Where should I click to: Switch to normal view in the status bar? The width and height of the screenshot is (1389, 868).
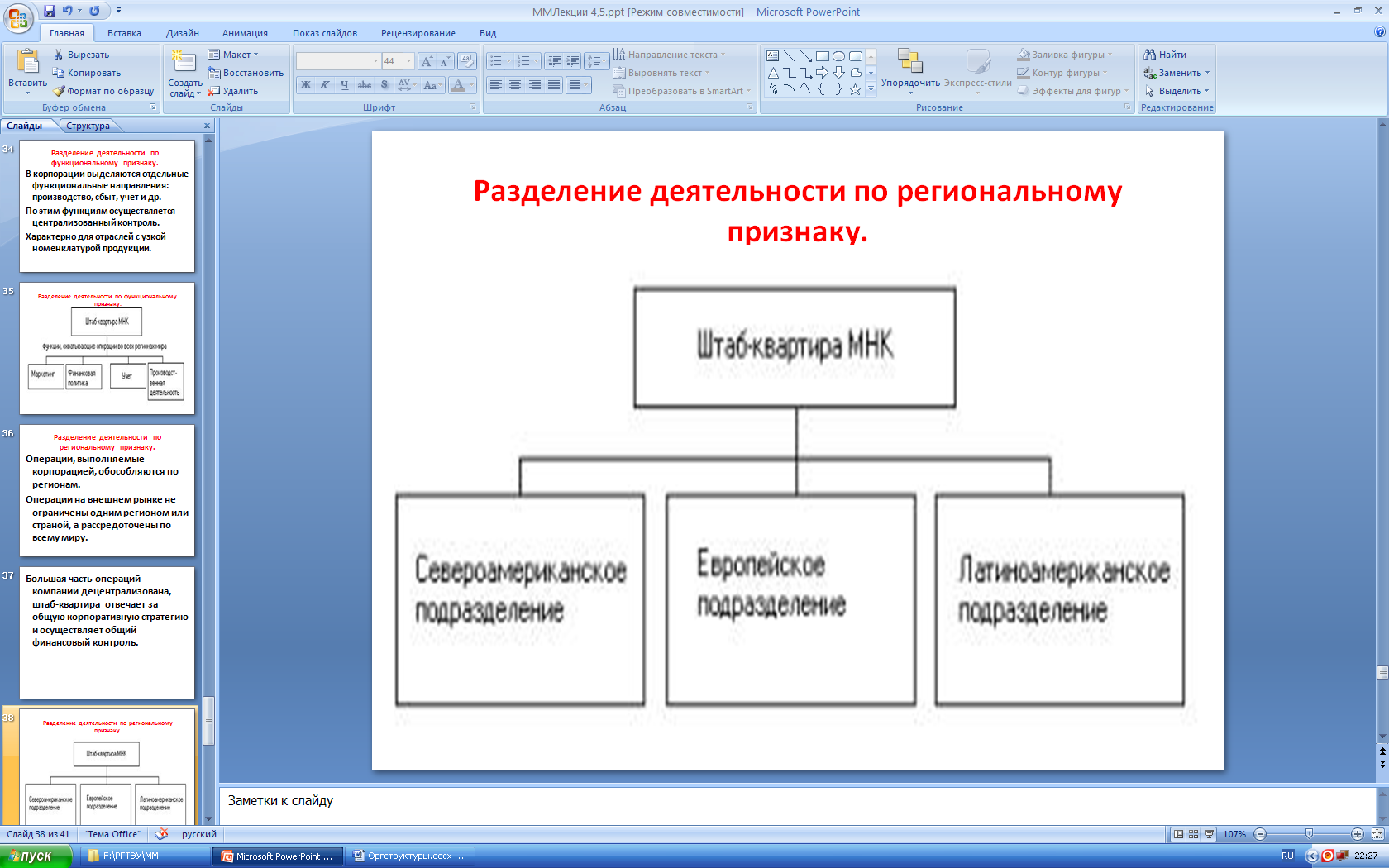click(x=1178, y=834)
